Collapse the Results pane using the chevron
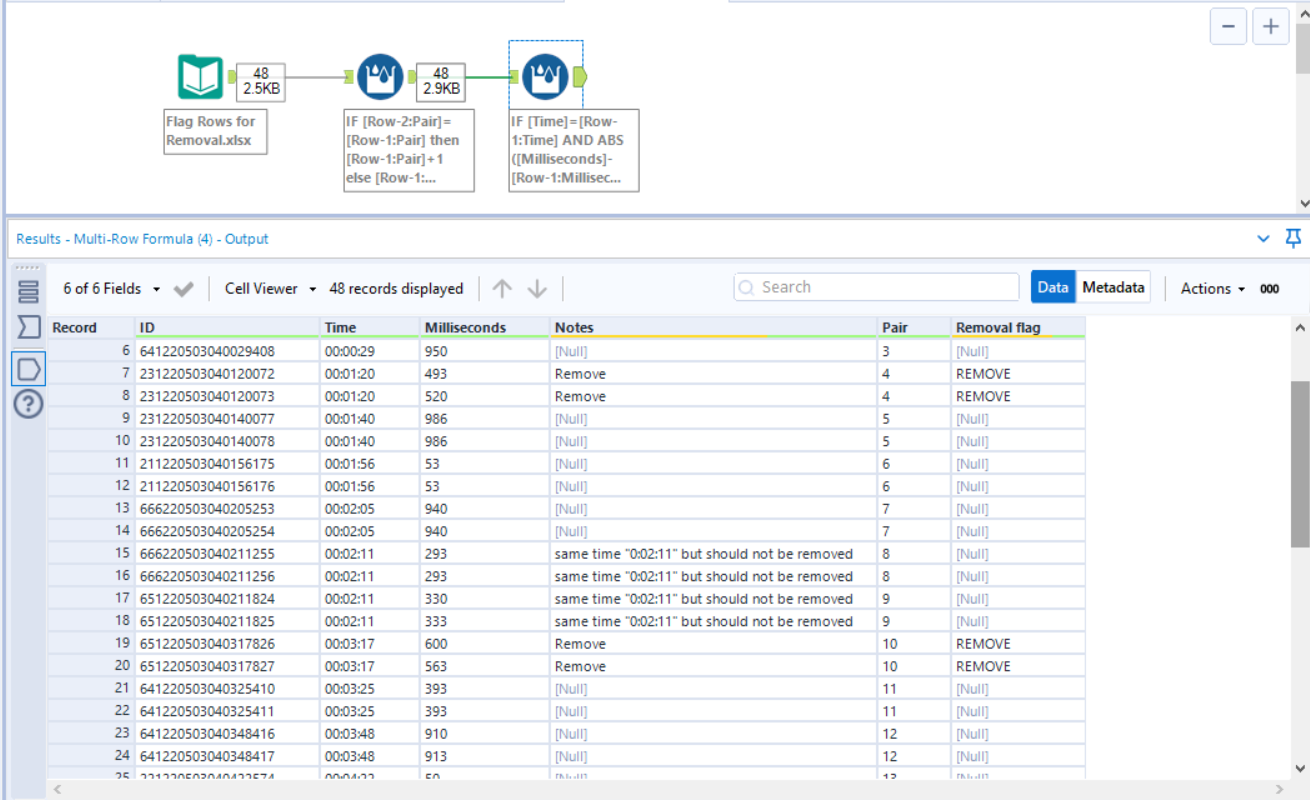The width and height of the screenshot is (1310, 800). 1262,239
